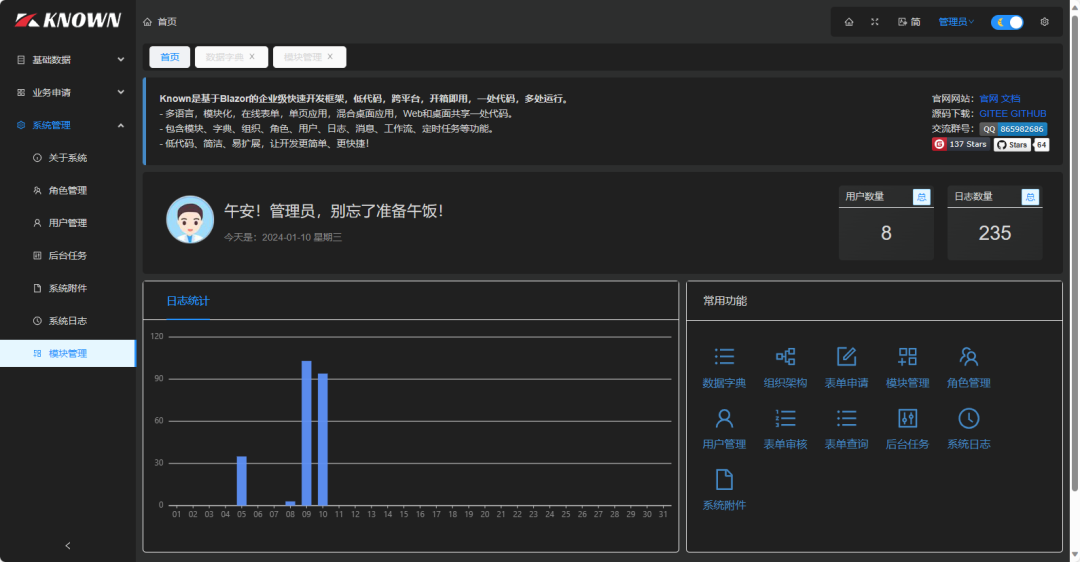Open the 文档 documentation link

pyautogui.click(x=1011, y=99)
